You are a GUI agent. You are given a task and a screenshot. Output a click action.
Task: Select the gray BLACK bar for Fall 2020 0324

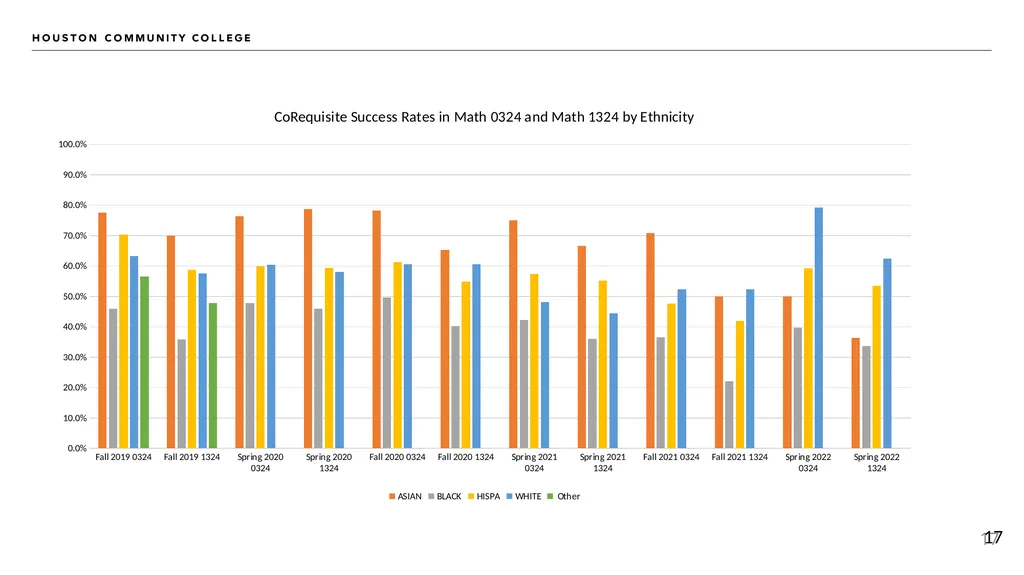pos(387,373)
